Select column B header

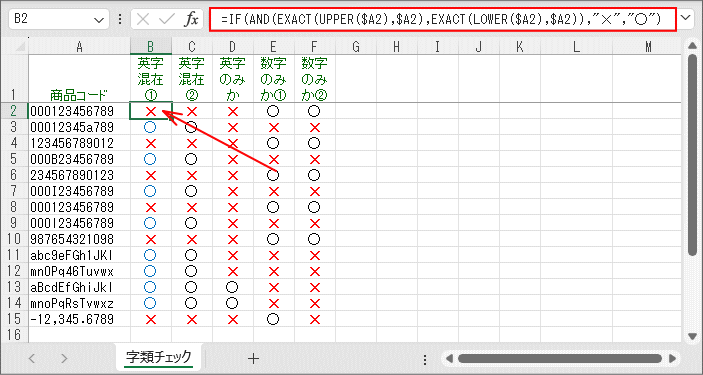coord(151,47)
